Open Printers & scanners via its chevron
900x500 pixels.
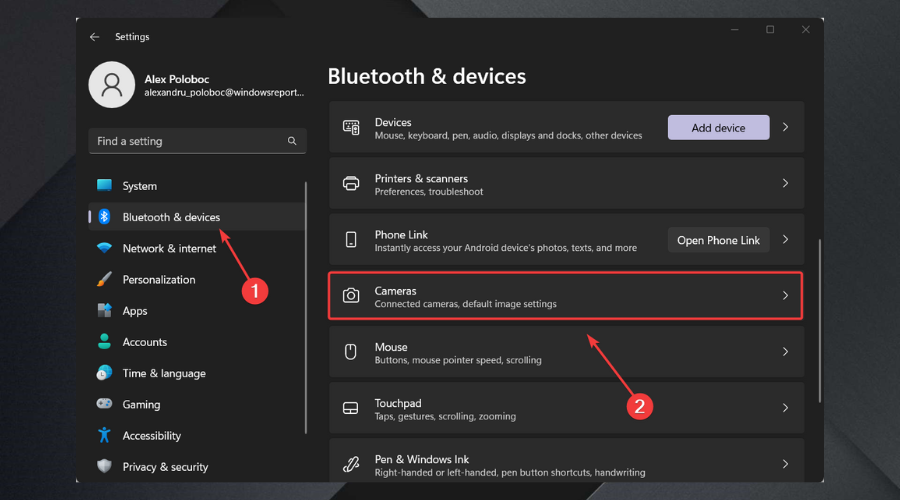[x=785, y=183]
